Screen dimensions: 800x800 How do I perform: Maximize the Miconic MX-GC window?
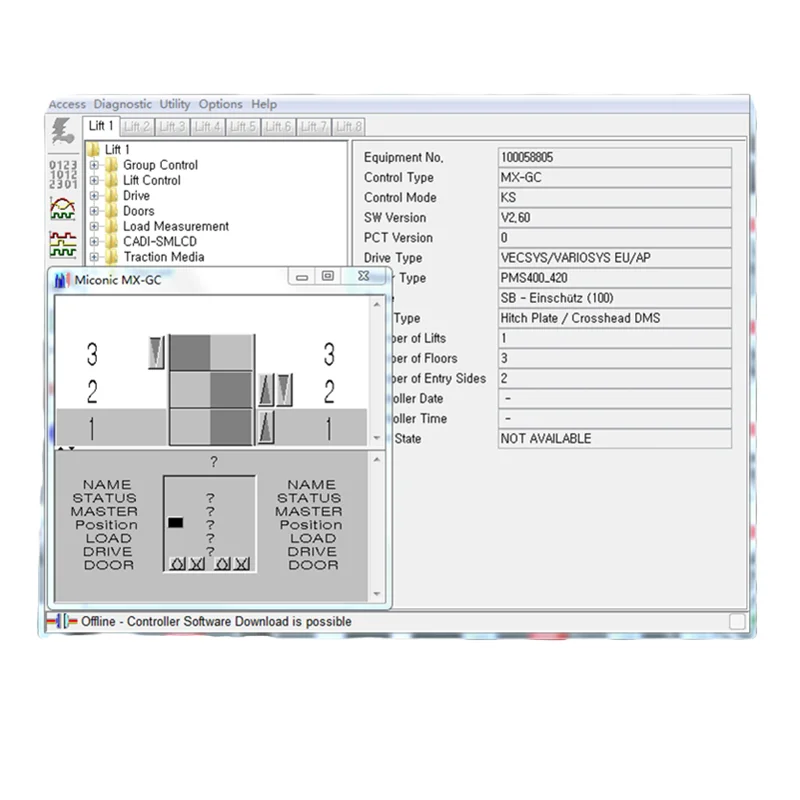[328, 276]
